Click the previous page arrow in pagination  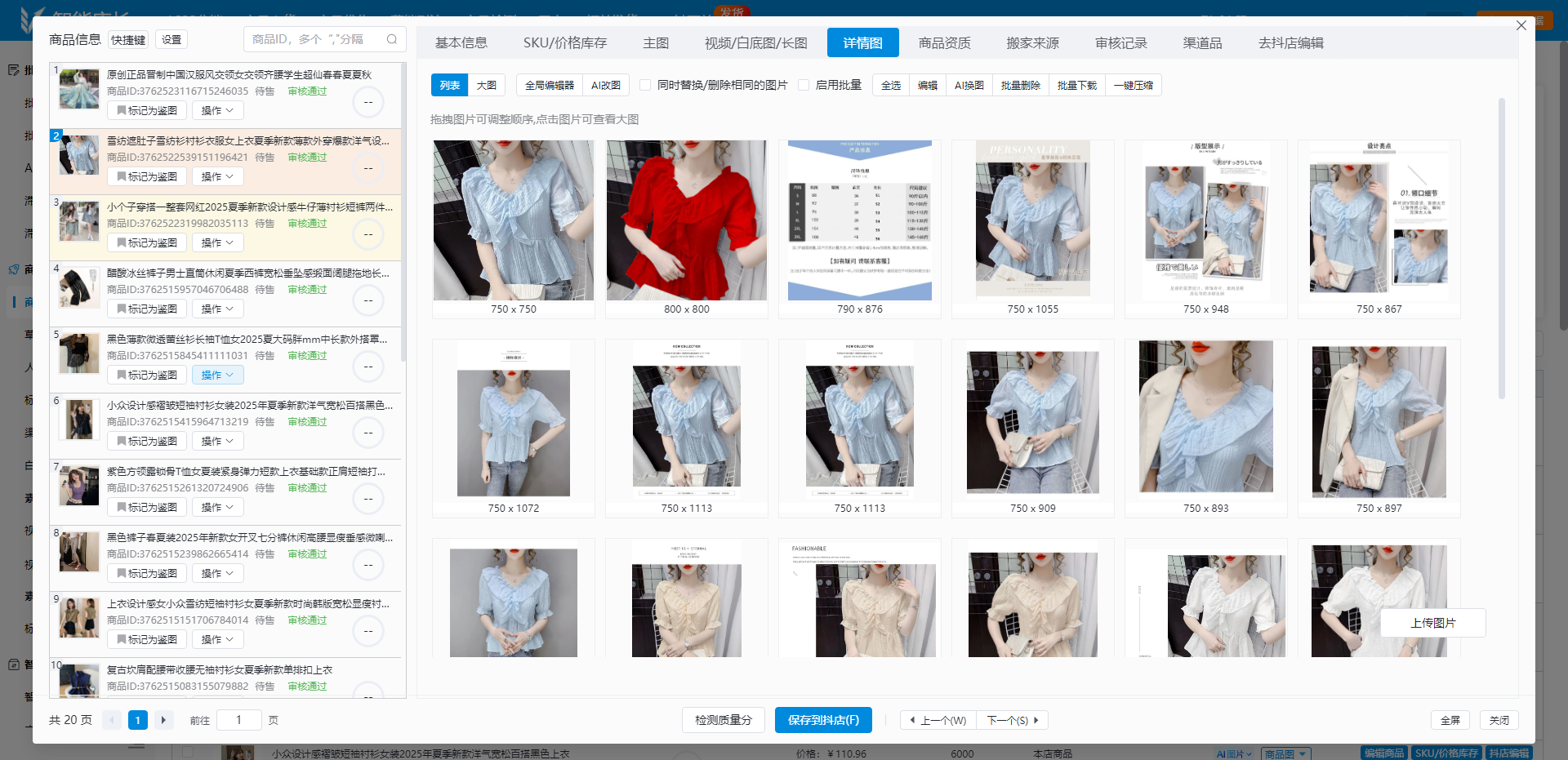coord(112,720)
